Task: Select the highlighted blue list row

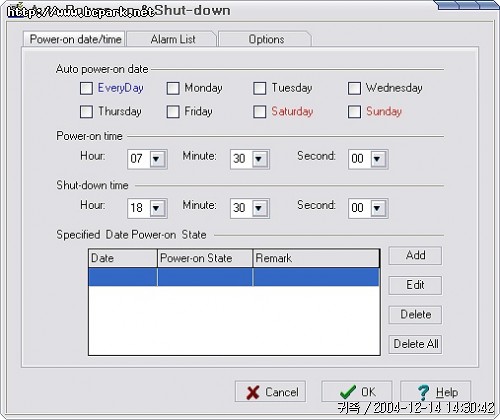Action: pos(234,277)
